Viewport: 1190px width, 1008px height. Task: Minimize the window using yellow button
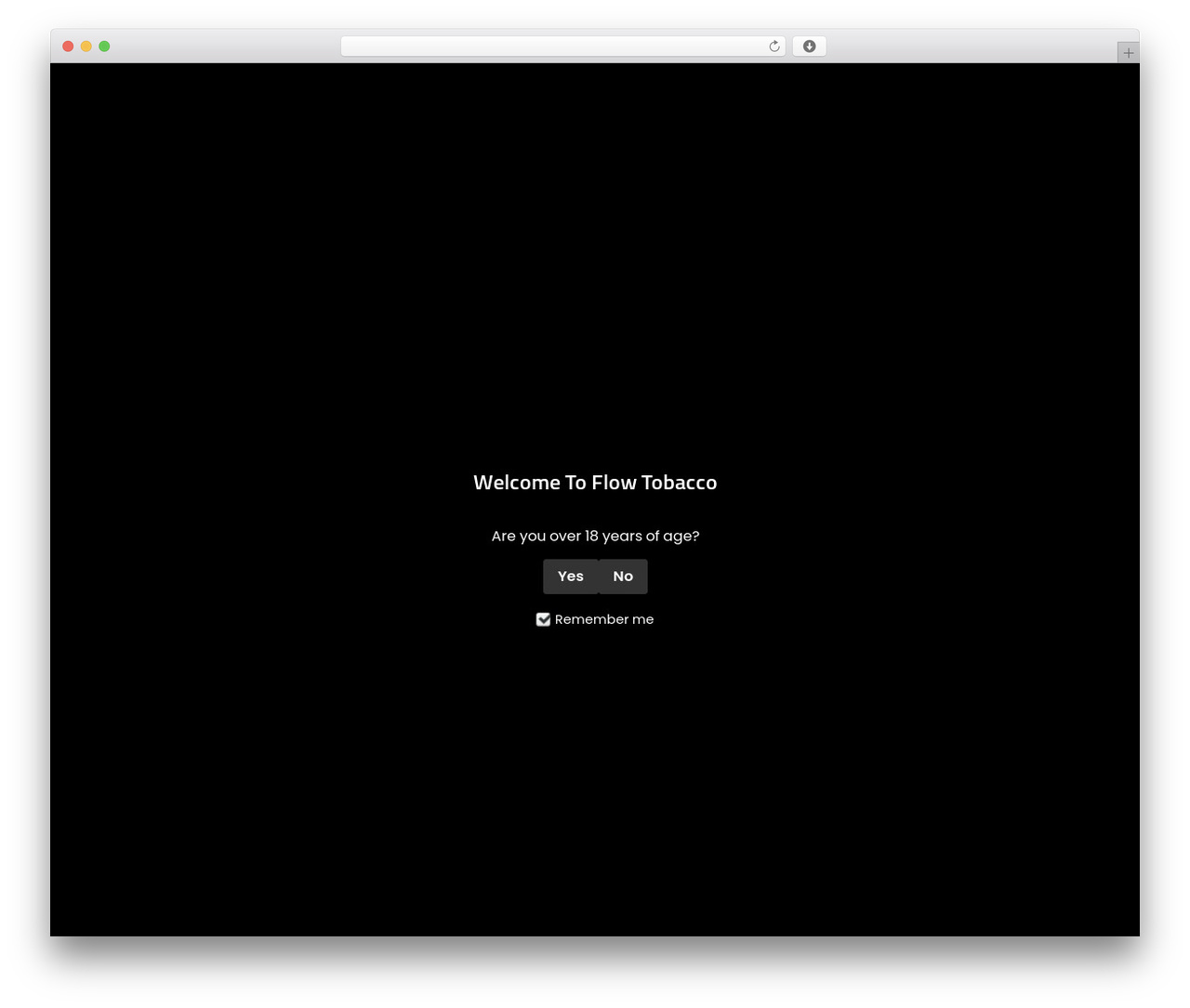tap(86, 46)
